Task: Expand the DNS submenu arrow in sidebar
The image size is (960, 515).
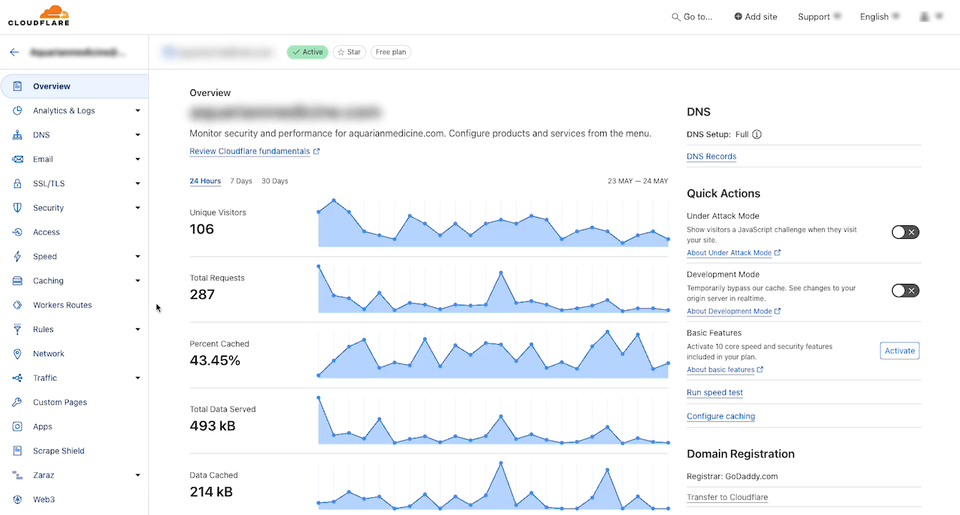Action: (138, 135)
